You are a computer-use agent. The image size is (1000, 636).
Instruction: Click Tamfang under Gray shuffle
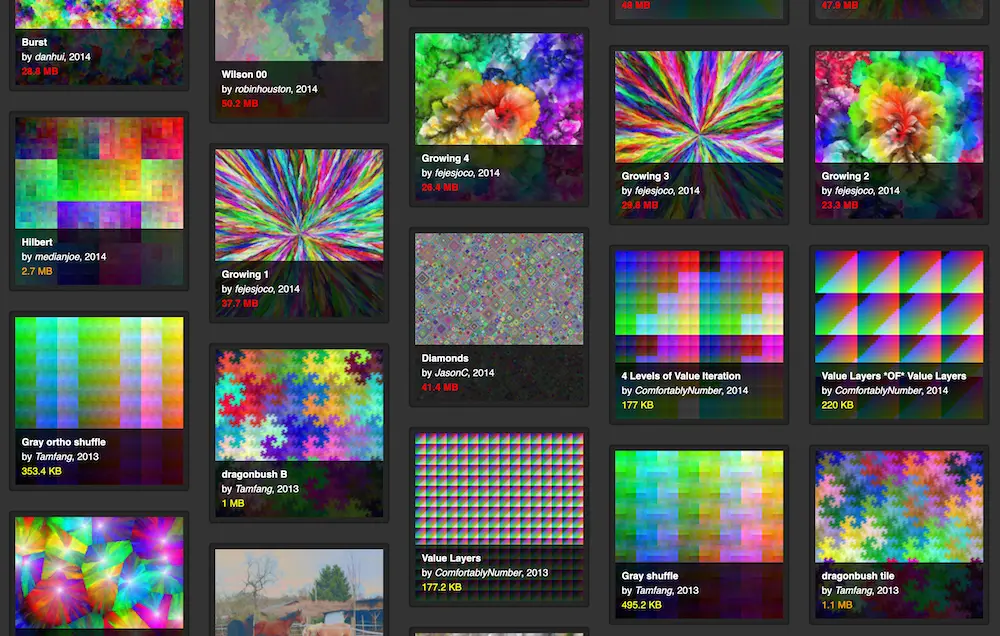654,591
